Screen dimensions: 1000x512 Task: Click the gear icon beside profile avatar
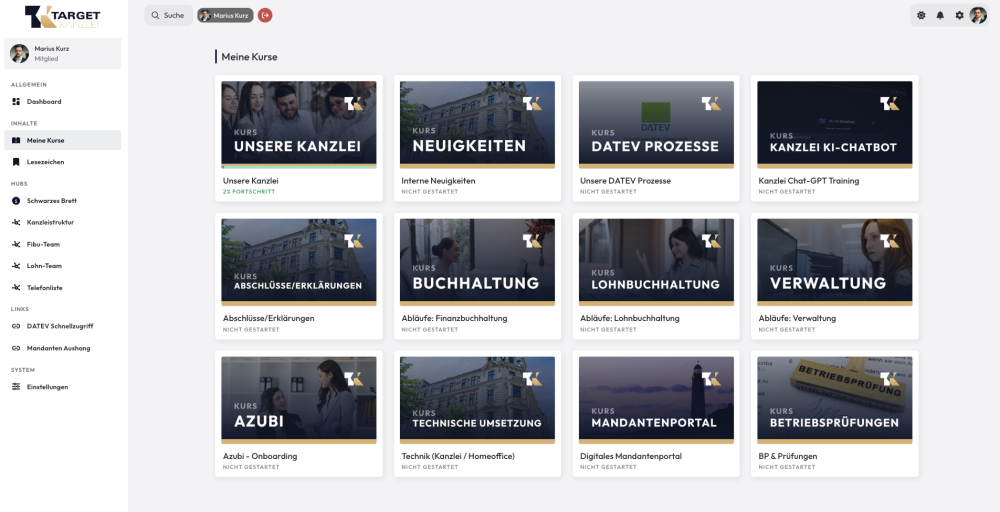959,15
